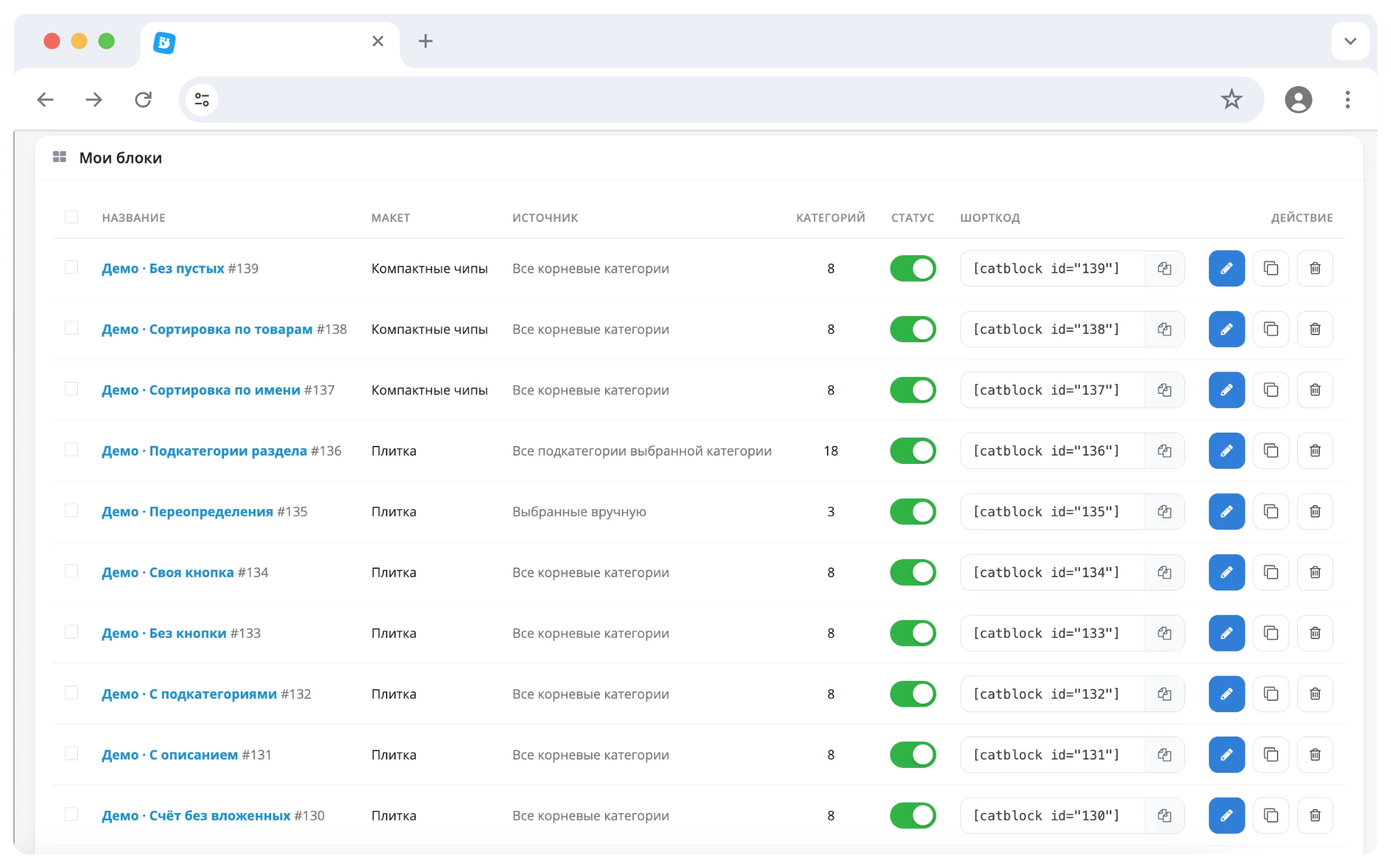
Task: Delete block #138
Action: pos(1314,329)
